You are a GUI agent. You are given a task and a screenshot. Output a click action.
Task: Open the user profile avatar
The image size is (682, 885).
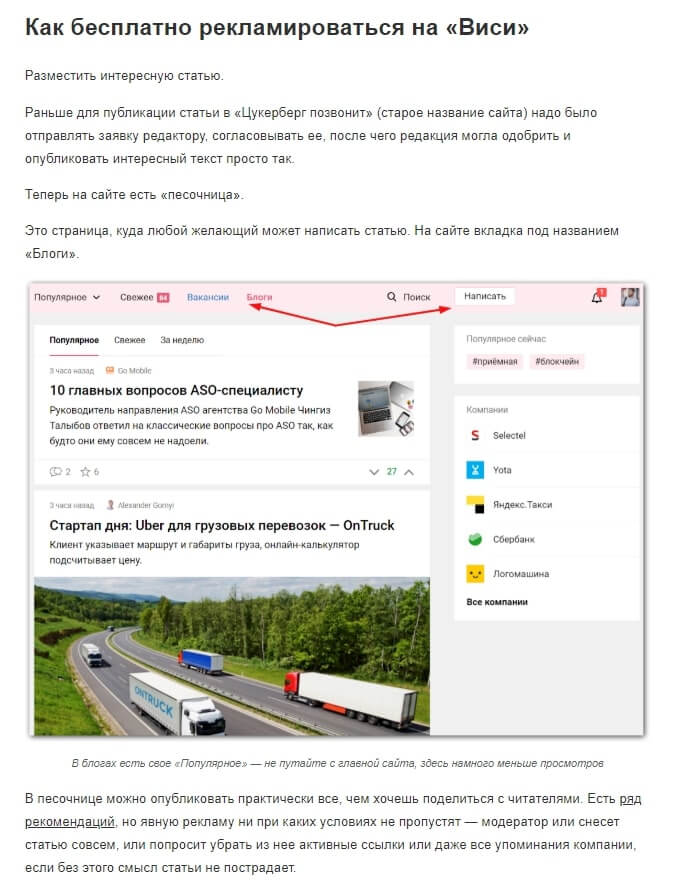(630, 296)
